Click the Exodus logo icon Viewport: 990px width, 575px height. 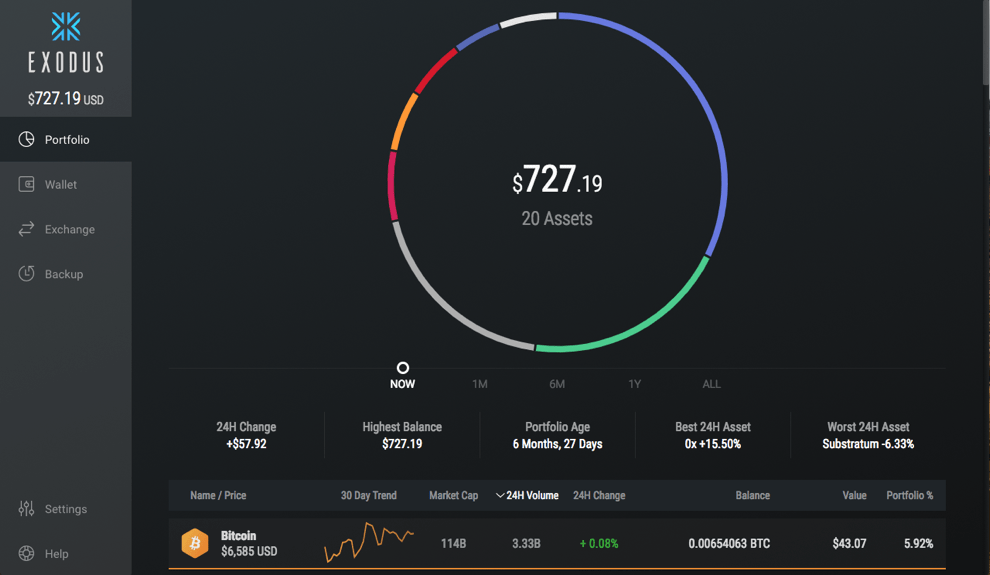point(66,27)
